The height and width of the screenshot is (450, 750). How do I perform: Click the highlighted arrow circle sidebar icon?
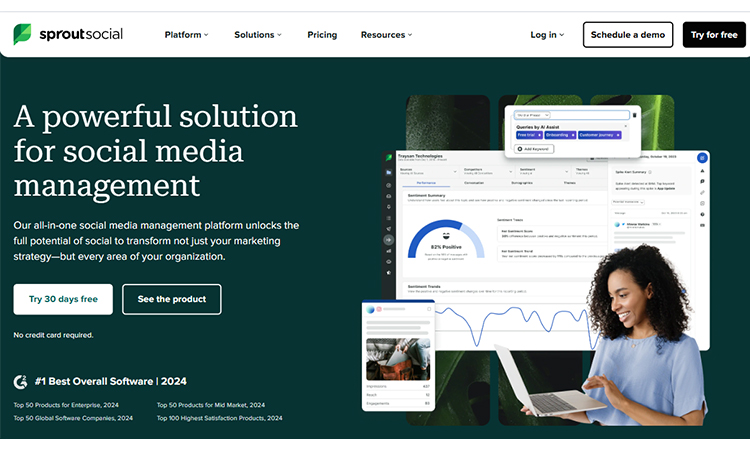389,240
